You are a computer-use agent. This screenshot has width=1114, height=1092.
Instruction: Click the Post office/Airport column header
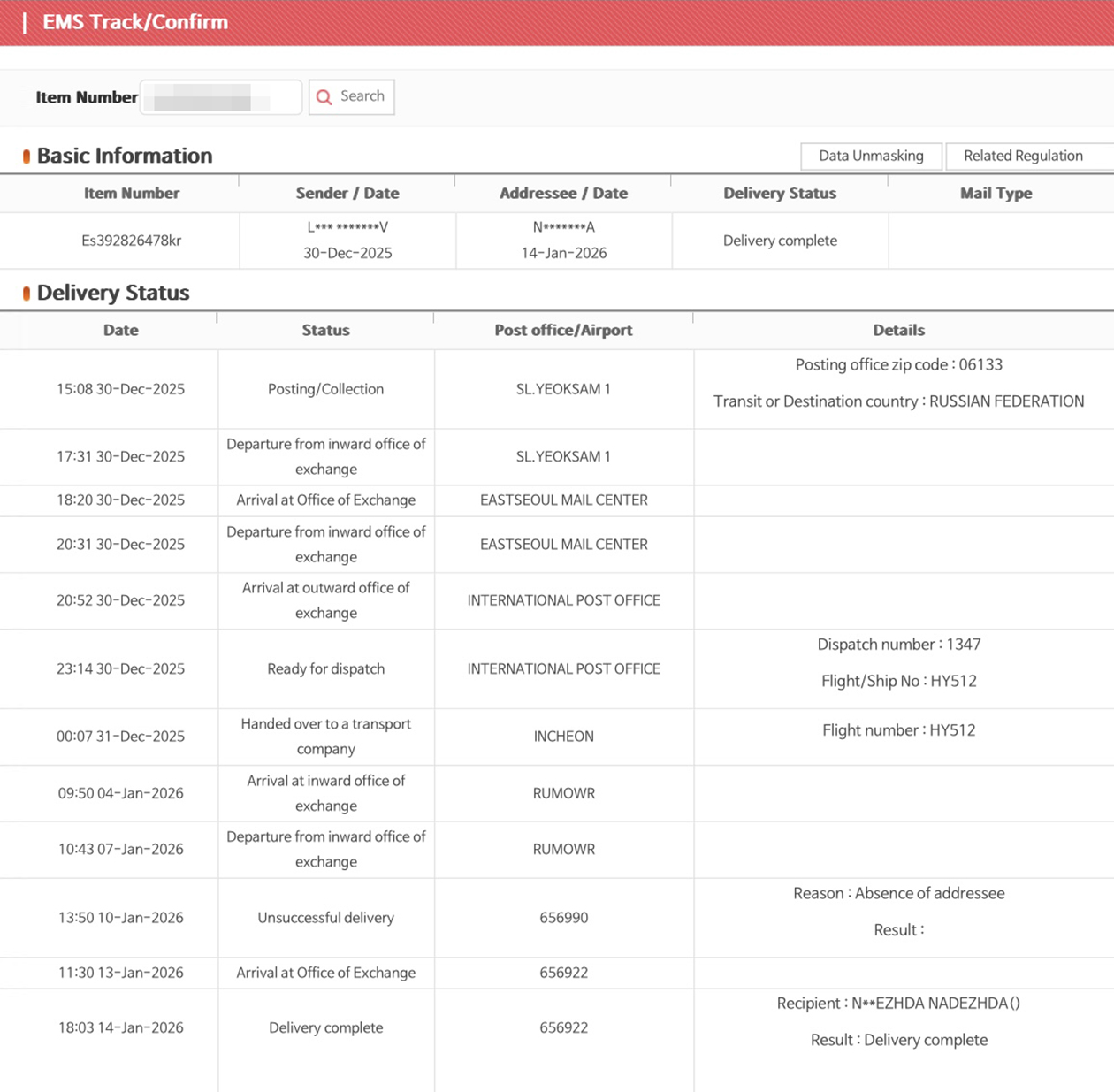[563, 330]
